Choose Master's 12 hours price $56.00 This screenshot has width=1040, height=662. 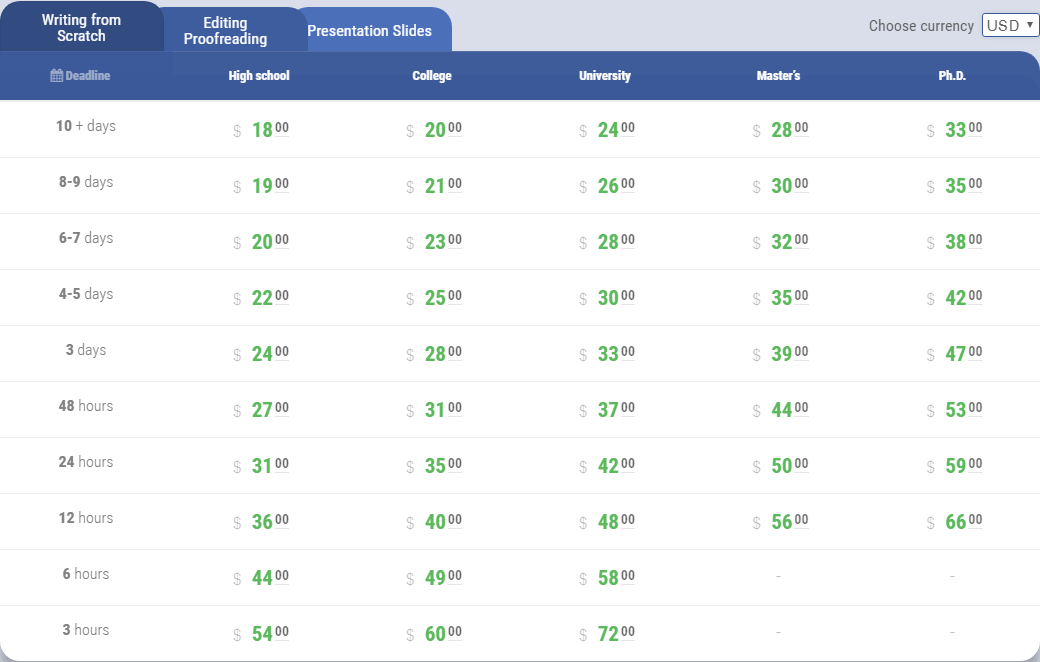781,521
